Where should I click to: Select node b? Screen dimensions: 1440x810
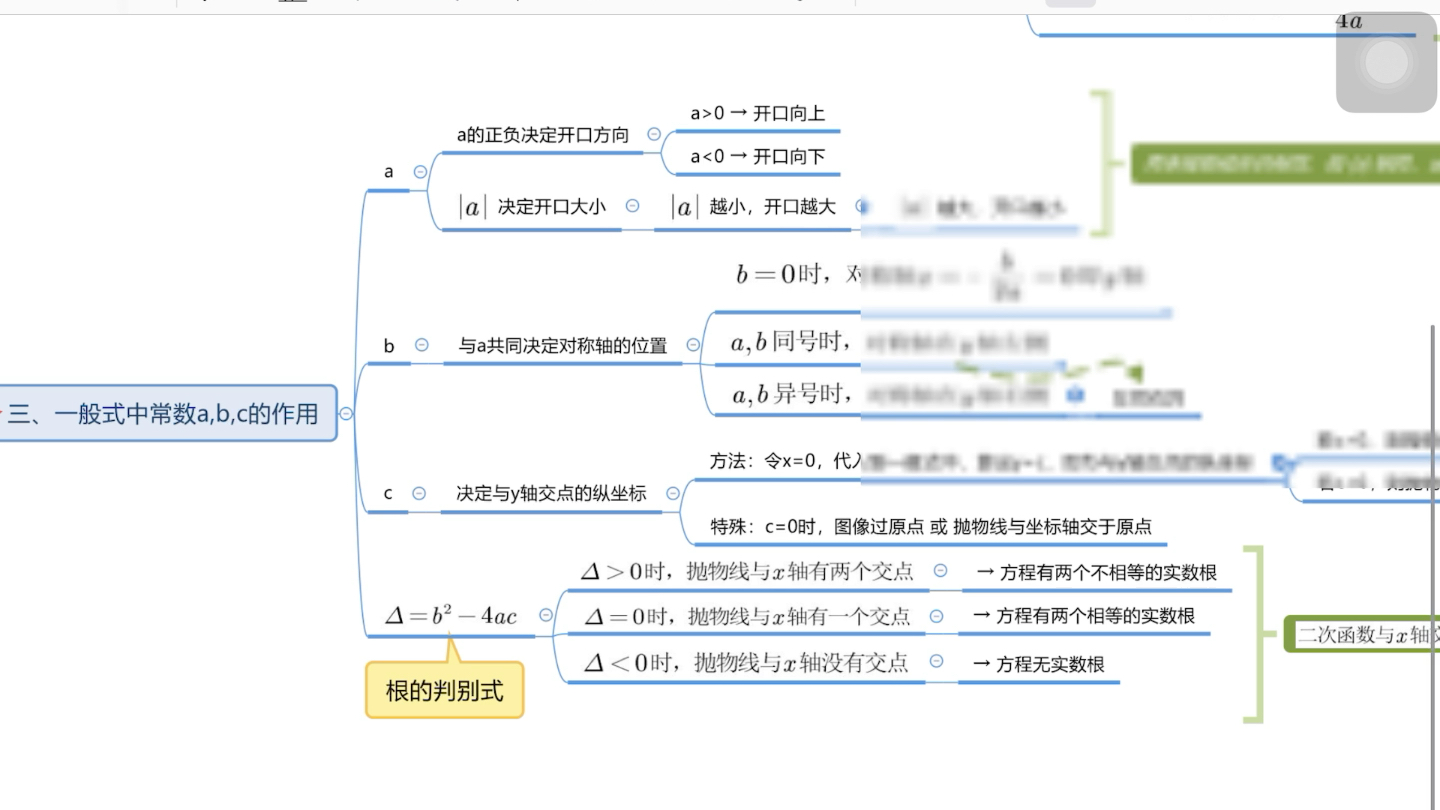(x=389, y=346)
